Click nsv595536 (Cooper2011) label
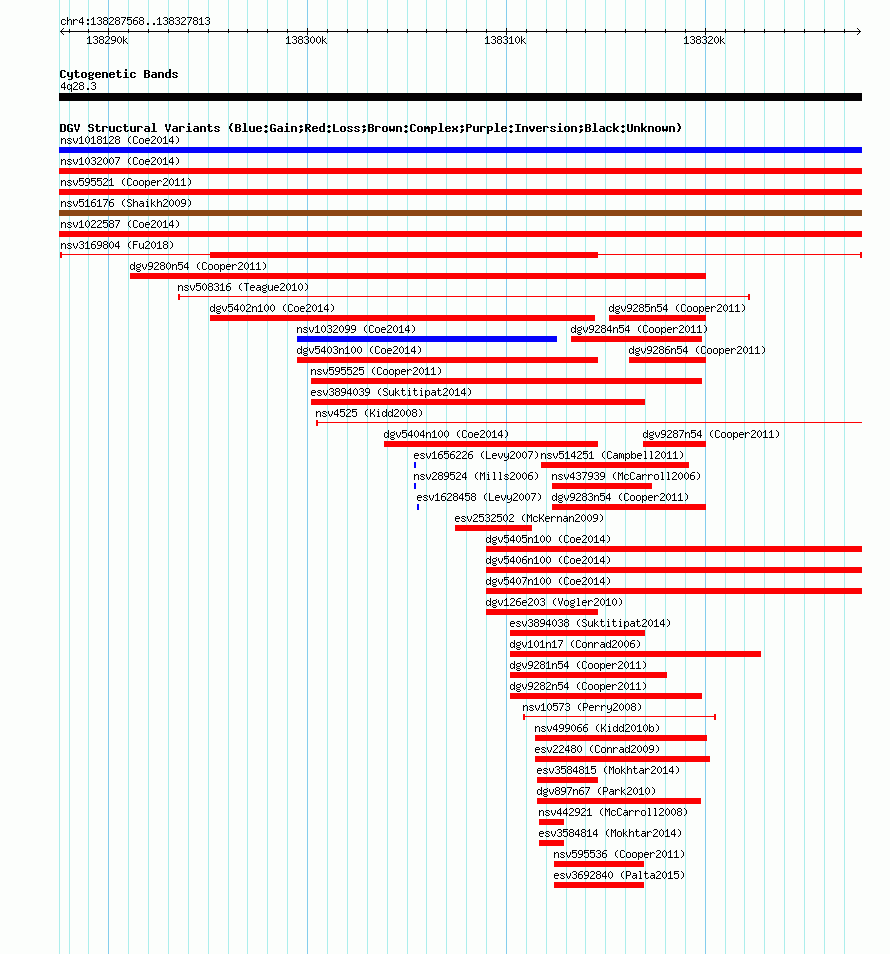 (619, 854)
